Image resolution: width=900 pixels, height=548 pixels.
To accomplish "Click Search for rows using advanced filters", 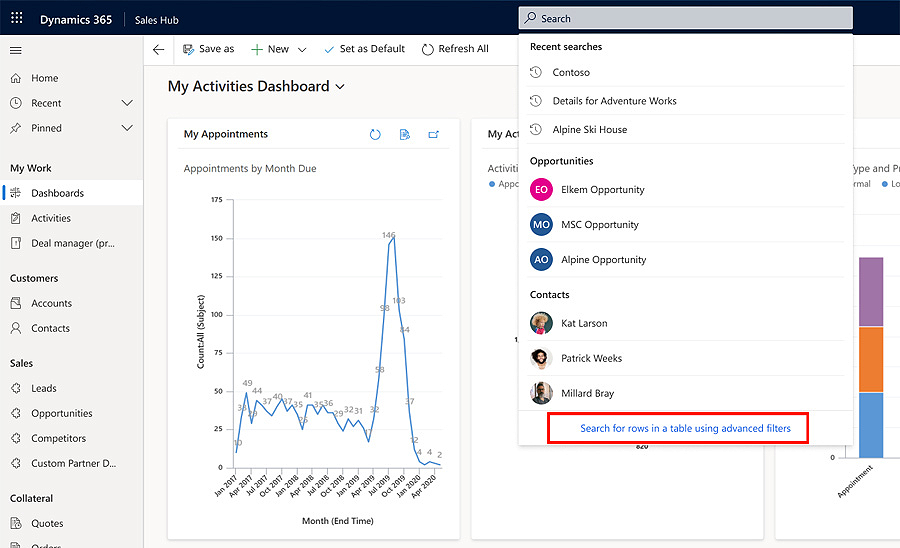I will coord(685,428).
